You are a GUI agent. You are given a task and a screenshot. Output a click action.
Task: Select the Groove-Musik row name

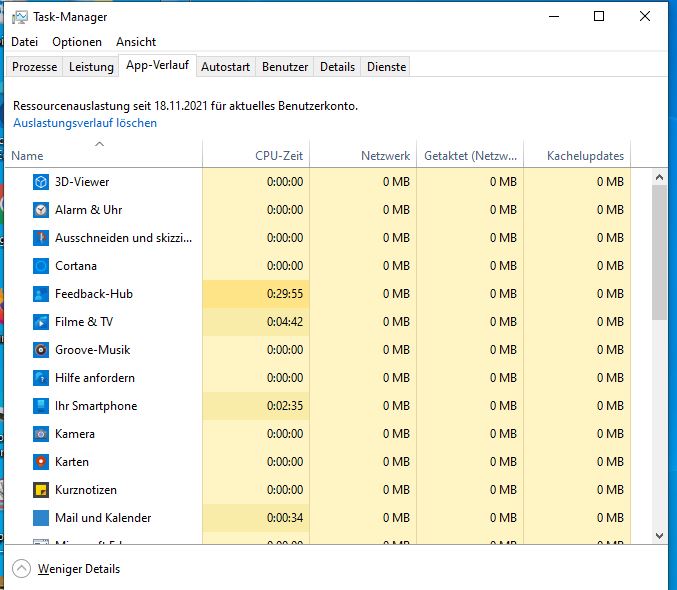[x=92, y=350]
